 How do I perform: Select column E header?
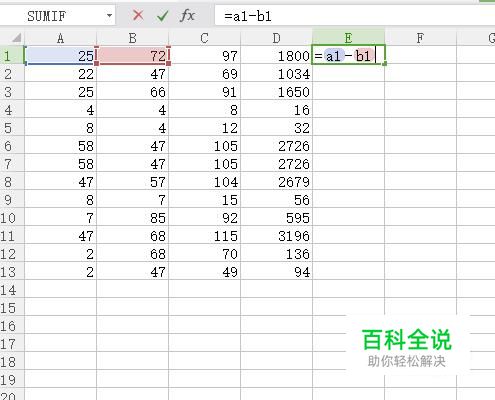tap(348, 38)
